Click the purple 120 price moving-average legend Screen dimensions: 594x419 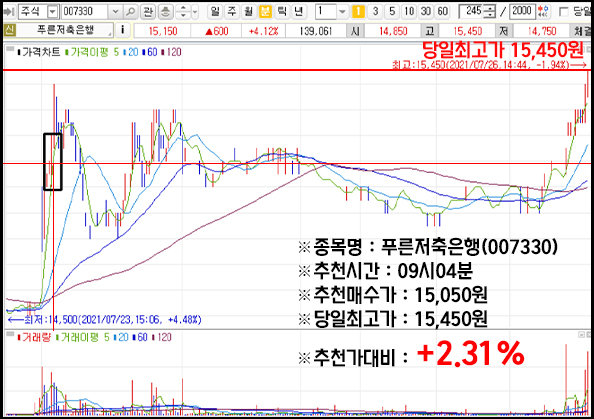click(171, 52)
